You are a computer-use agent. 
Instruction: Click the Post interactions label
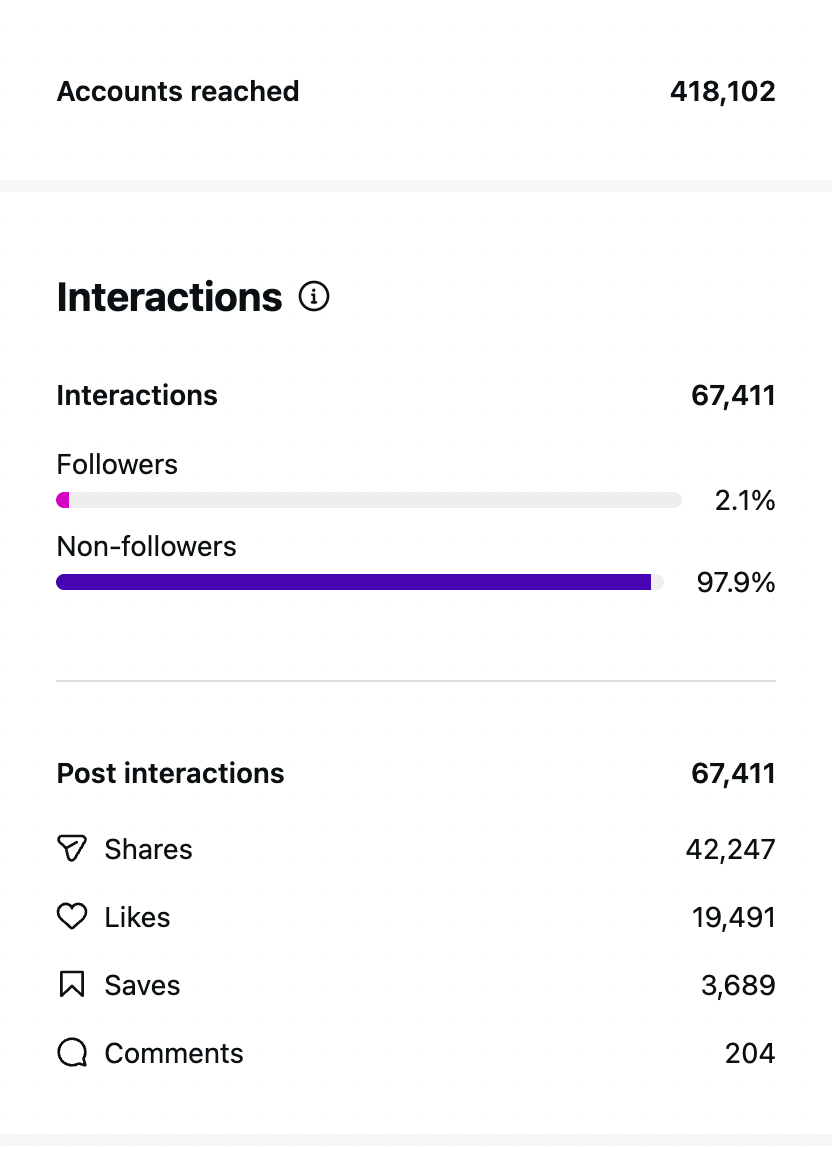coord(170,773)
